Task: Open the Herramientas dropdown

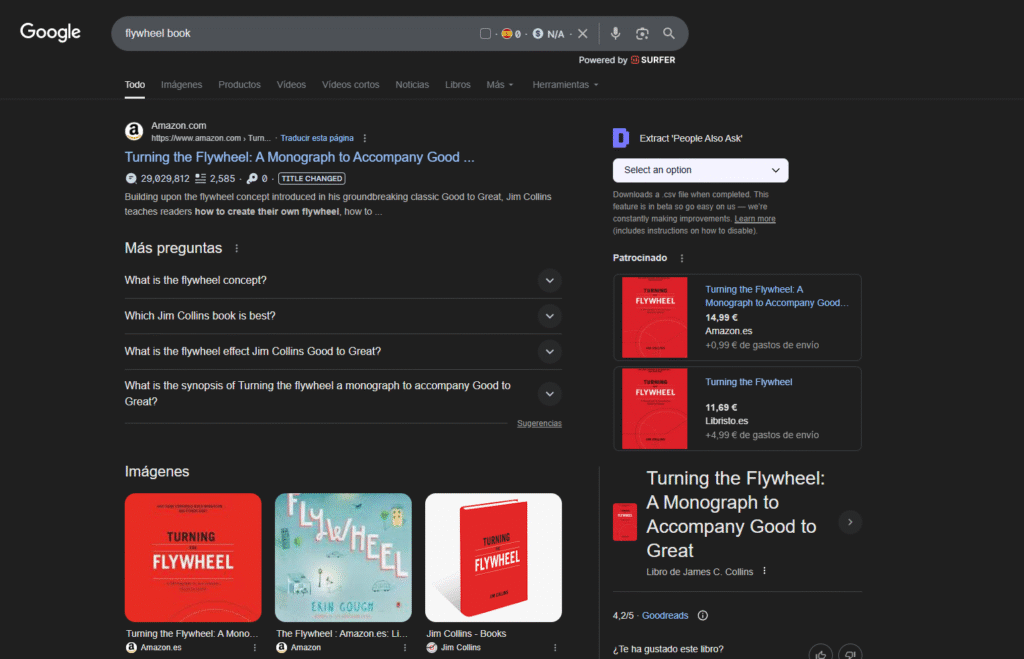Action: click(x=565, y=85)
